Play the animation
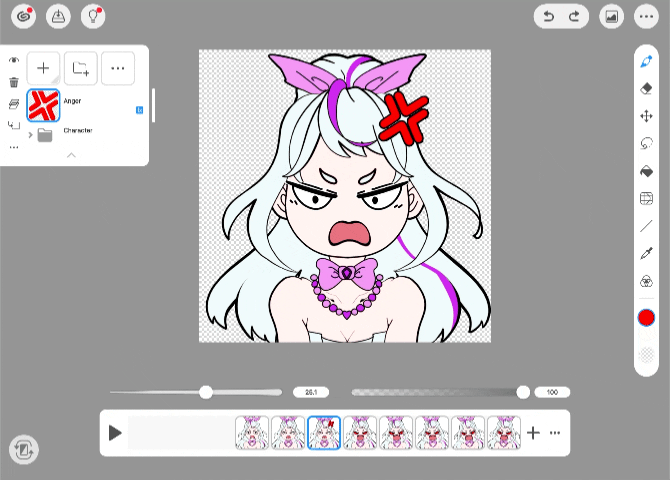 pyautogui.click(x=115, y=433)
